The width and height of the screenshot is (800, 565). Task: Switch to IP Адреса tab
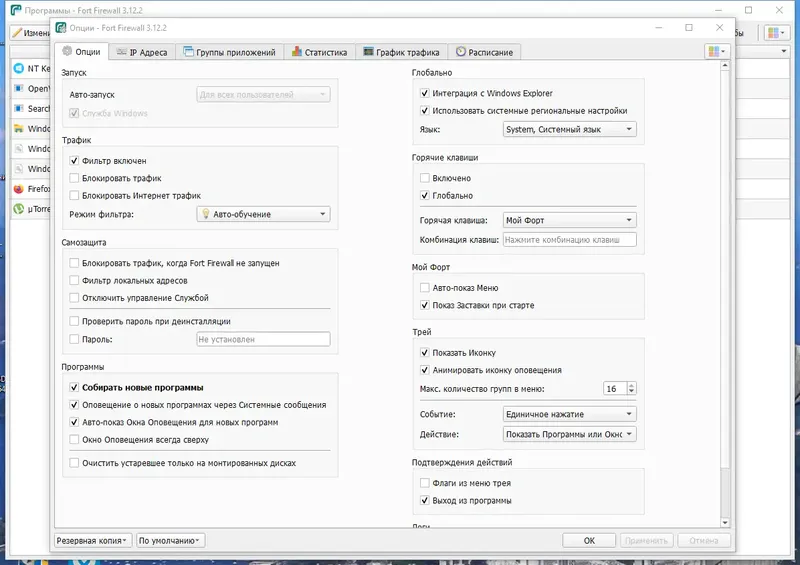142,52
